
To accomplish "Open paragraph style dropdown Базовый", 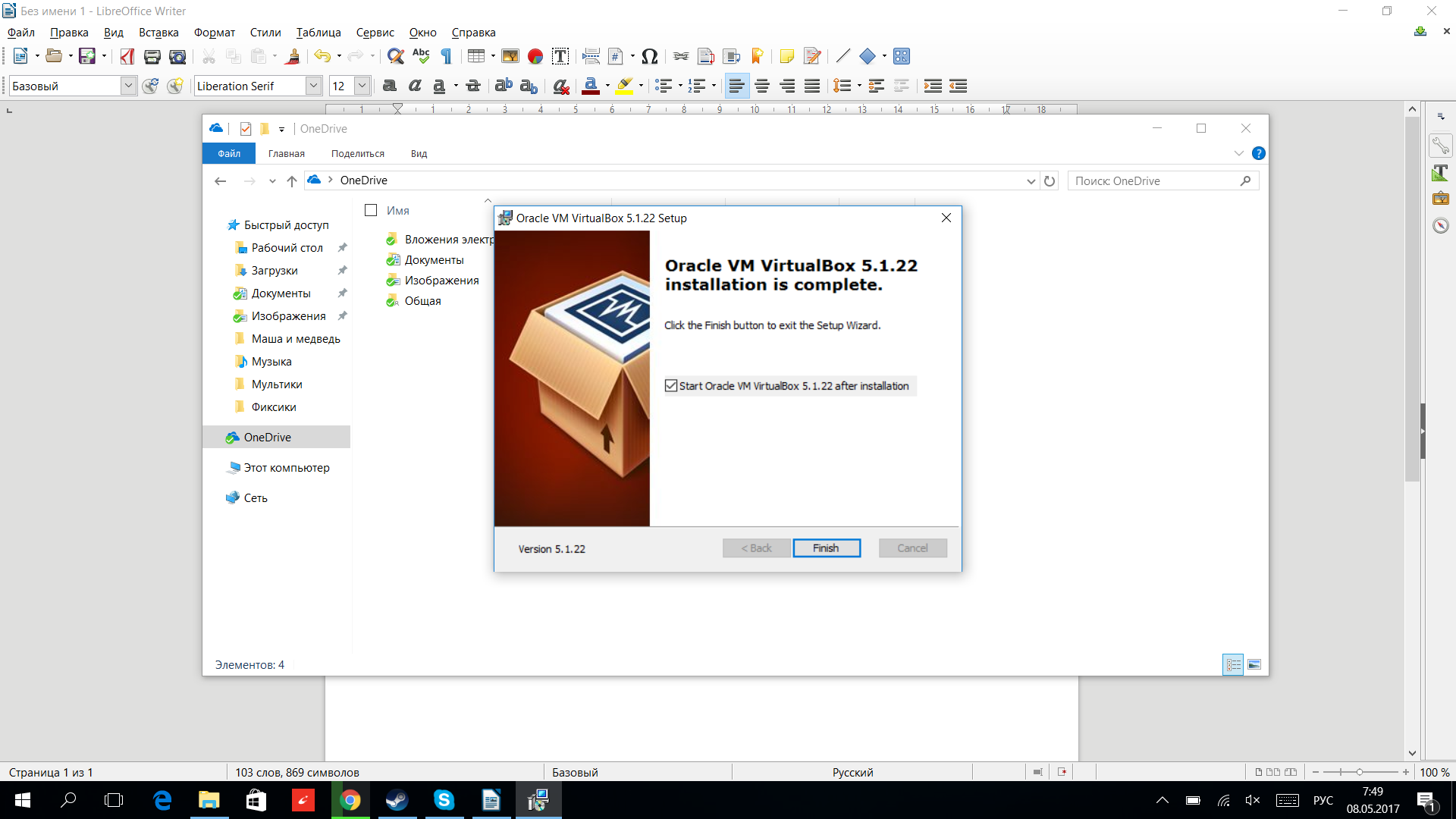I will 129,86.
